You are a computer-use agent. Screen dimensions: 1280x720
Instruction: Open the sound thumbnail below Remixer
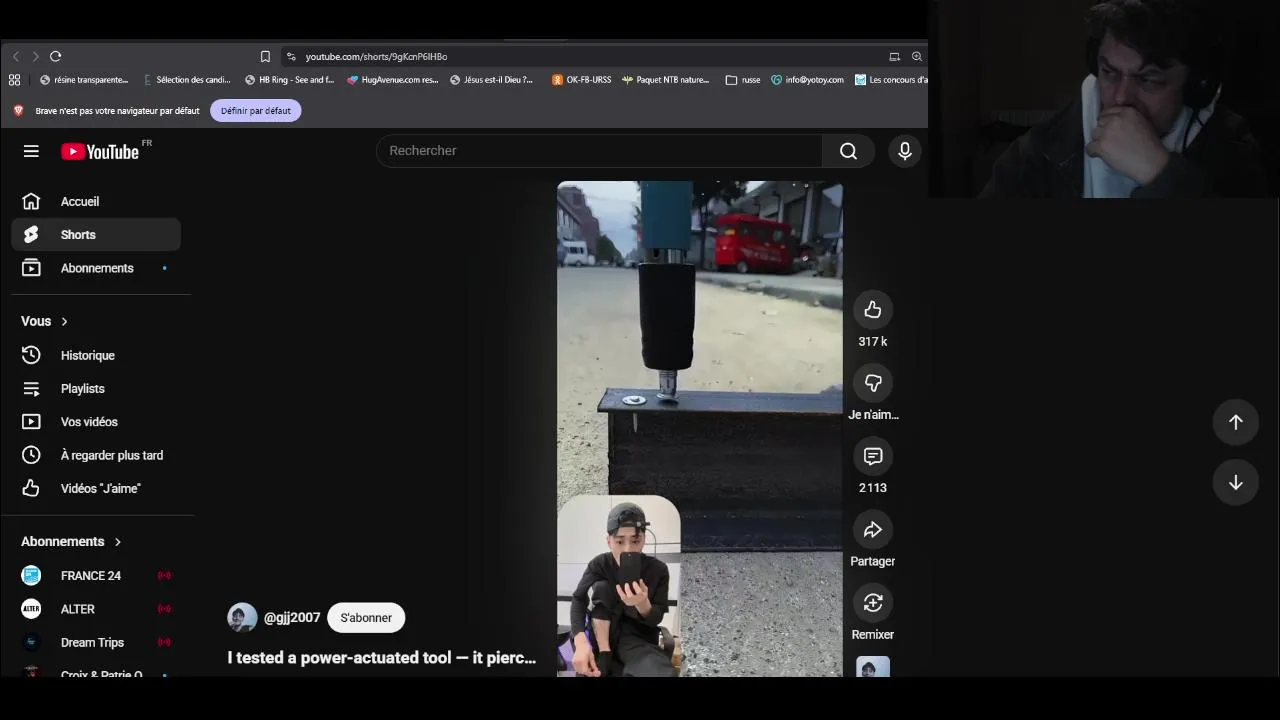coord(873,667)
